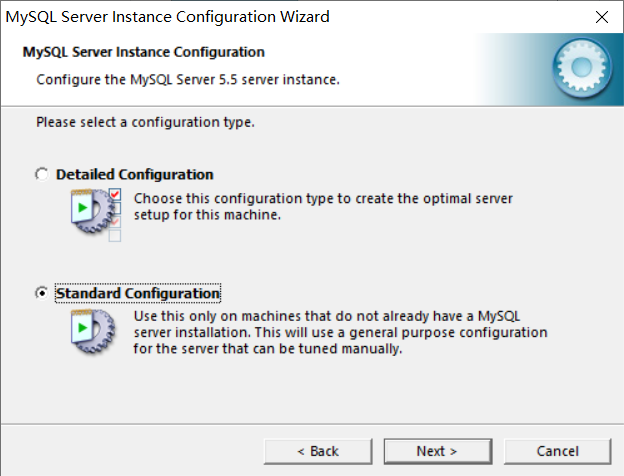Close the Configuration Wizard window
This screenshot has width=624, height=476.
coord(600,17)
